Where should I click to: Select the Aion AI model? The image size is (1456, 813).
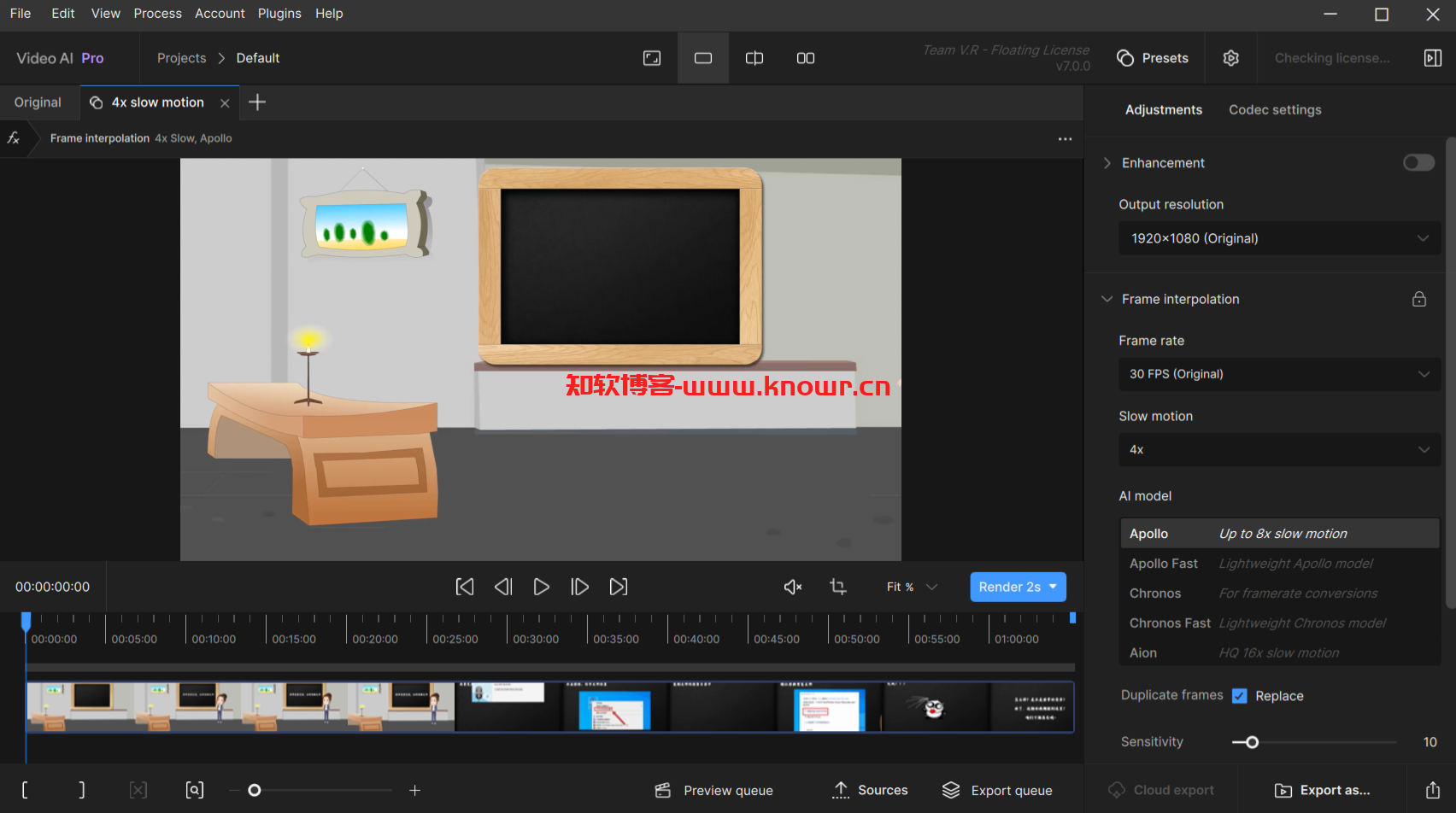(x=1279, y=653)
